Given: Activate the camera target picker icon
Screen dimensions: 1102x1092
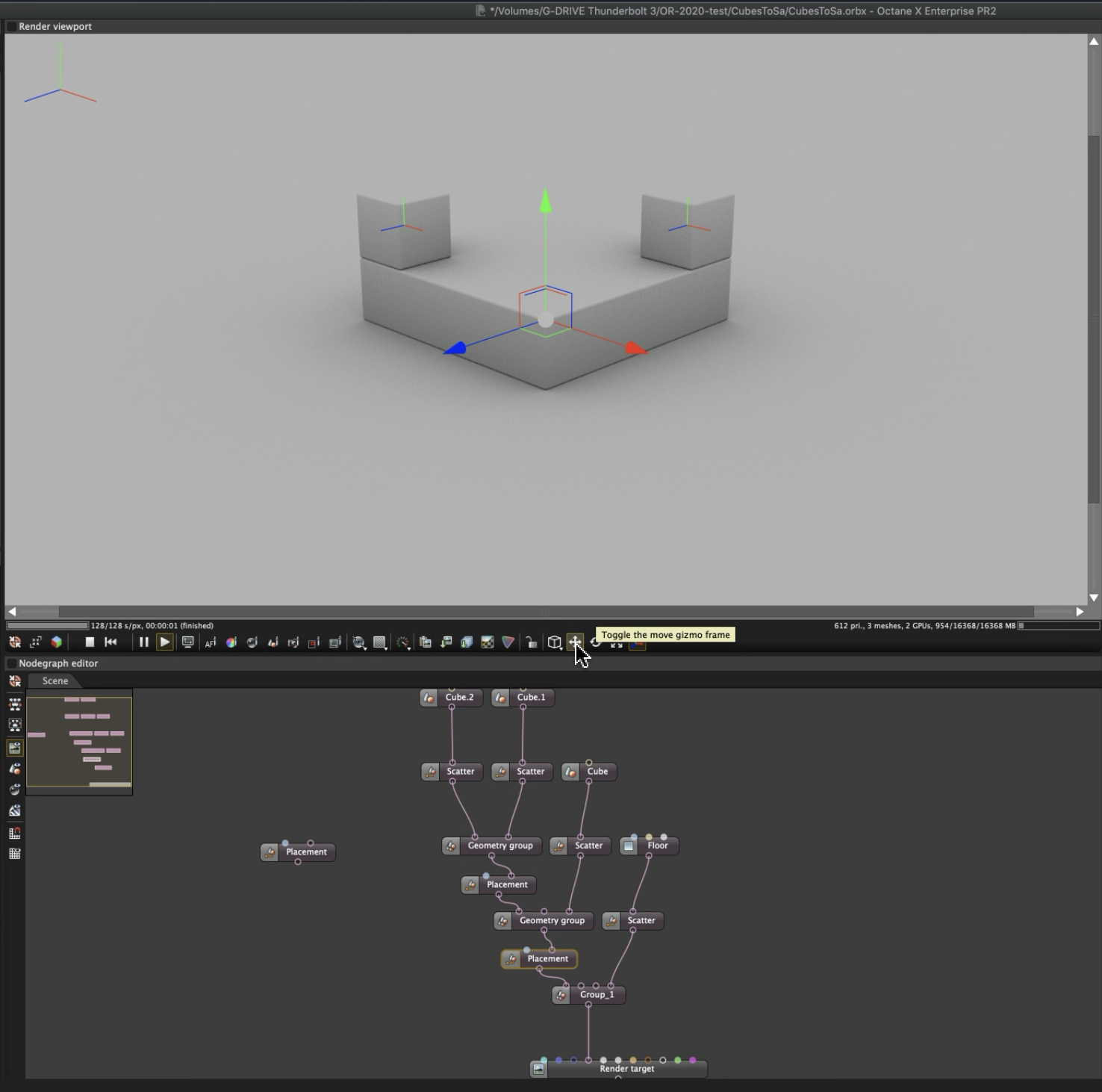Looking at the screenshot, I should 293,642.
